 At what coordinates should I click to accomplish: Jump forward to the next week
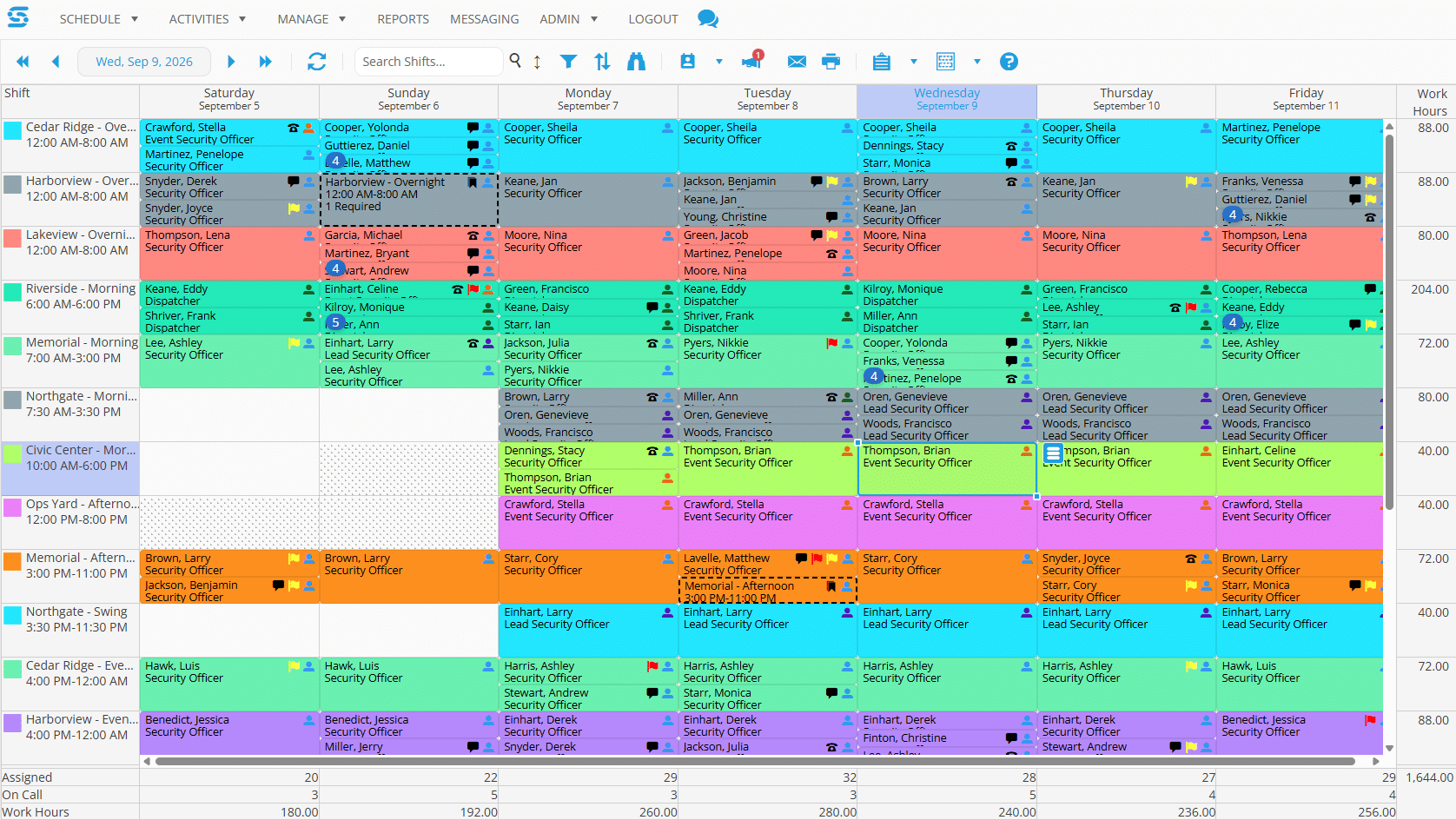[265, 62]
